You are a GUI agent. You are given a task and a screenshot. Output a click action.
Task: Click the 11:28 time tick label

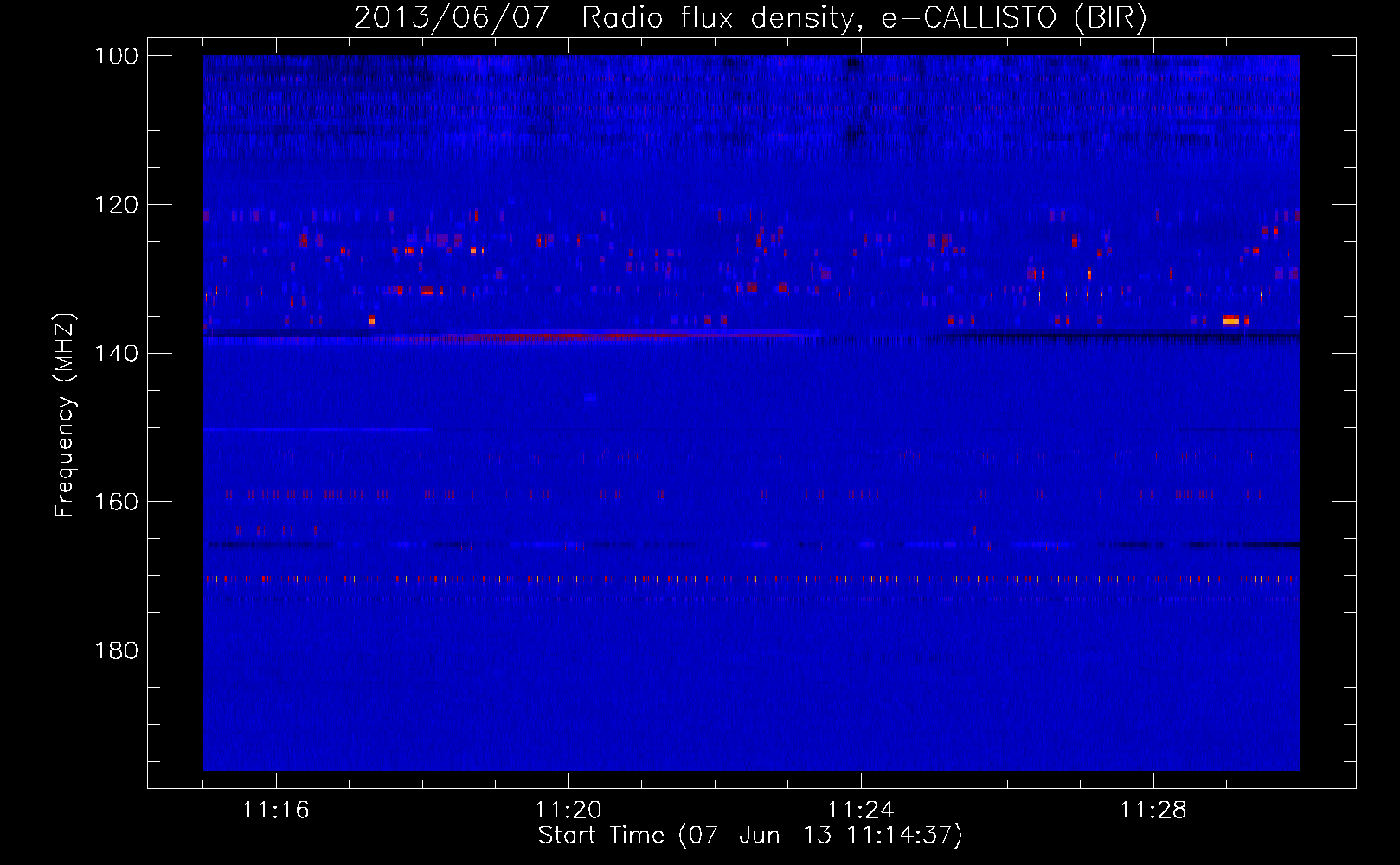[x=1153, y=811]
